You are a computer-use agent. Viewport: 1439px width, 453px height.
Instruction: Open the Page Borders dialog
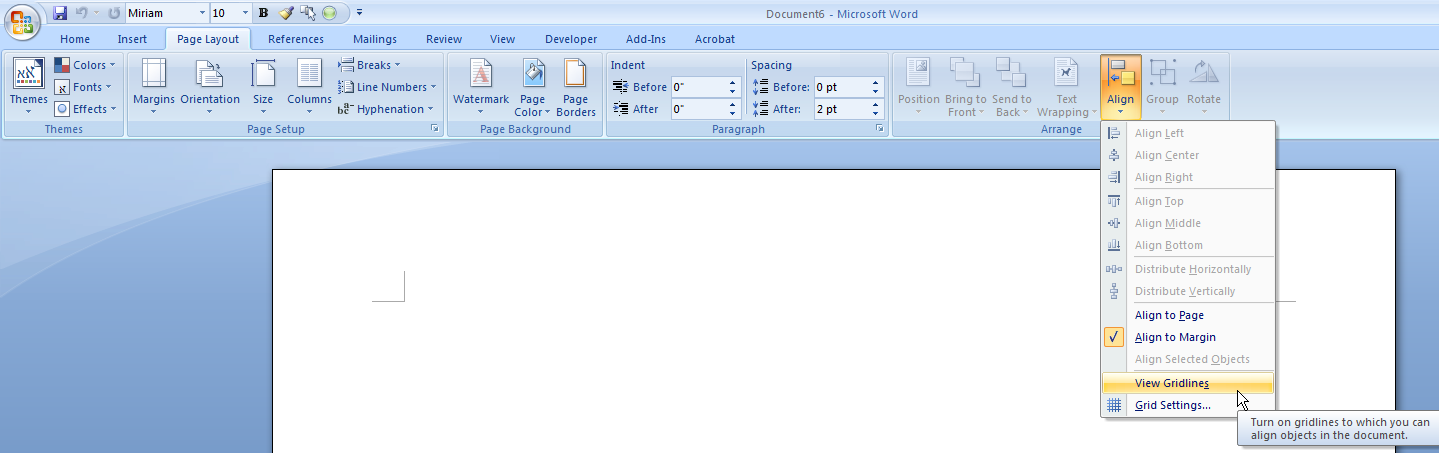pos(576,88)
